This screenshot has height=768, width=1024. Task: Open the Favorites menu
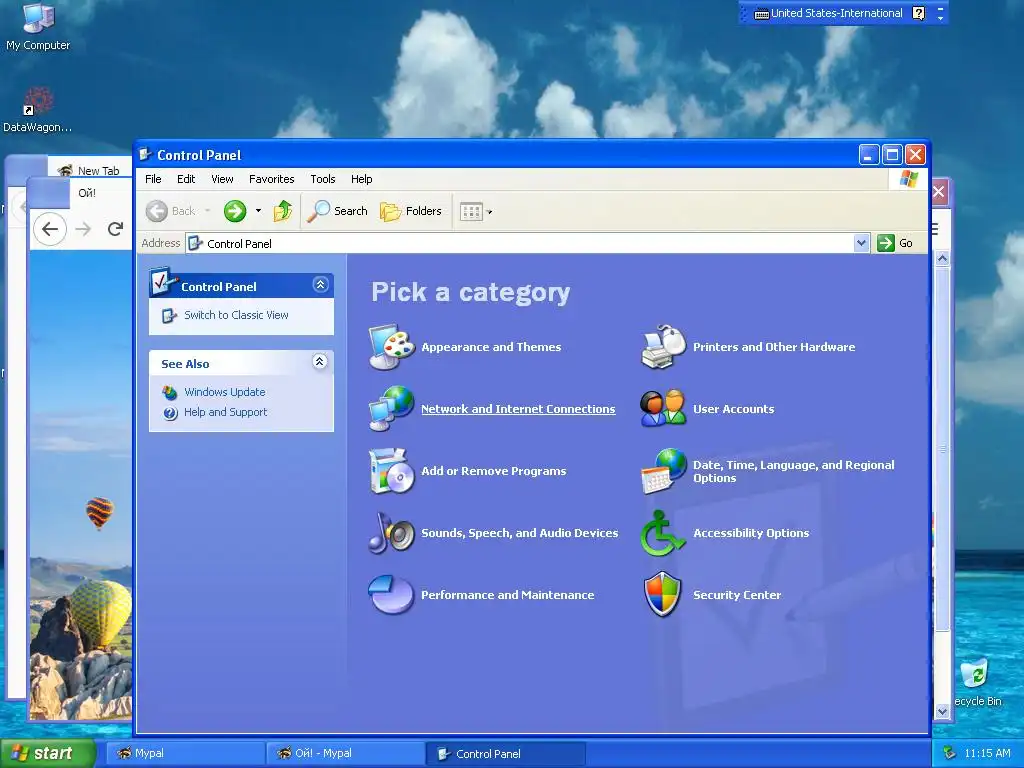coord(272,179)
